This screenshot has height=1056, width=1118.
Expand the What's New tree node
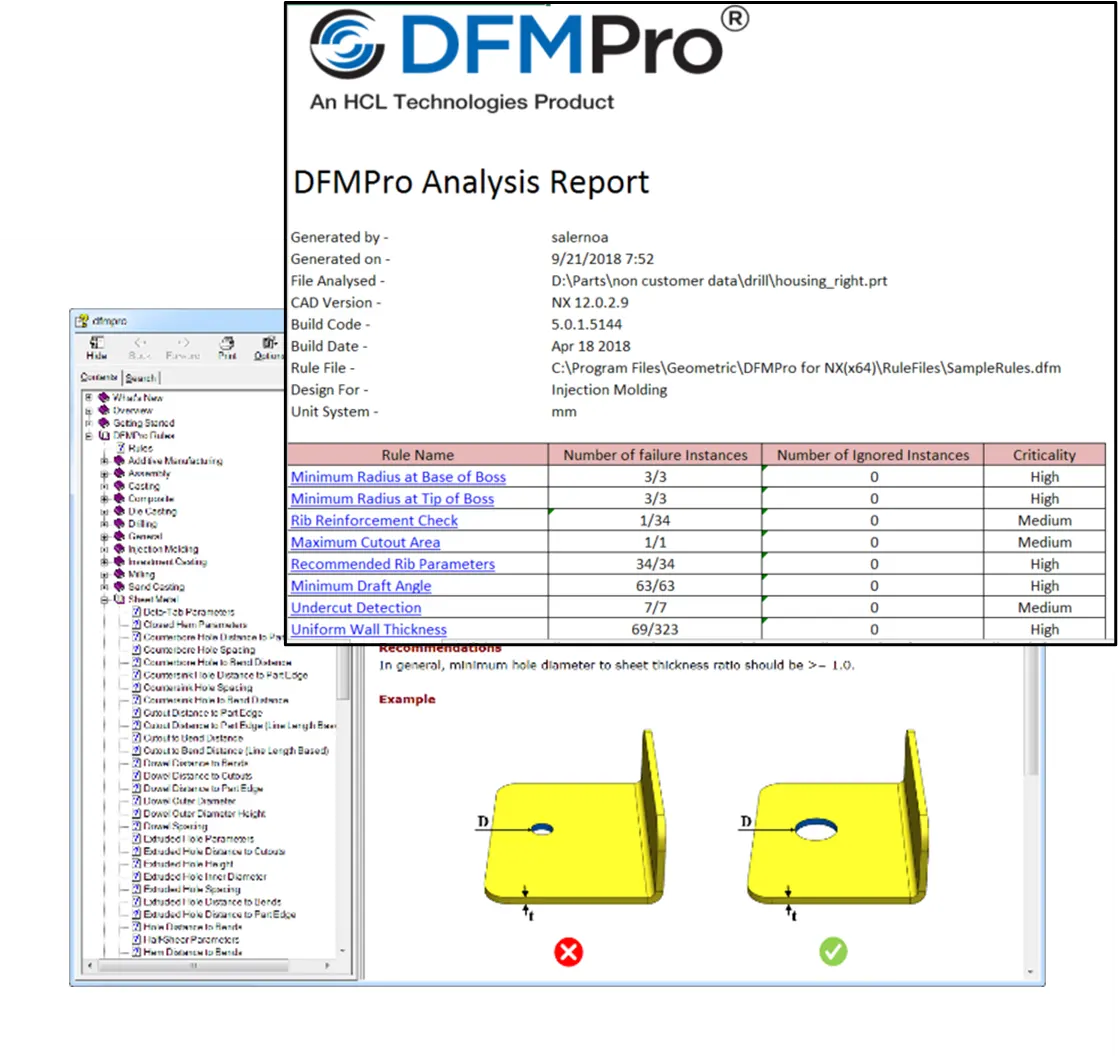(x=89, y=398)
